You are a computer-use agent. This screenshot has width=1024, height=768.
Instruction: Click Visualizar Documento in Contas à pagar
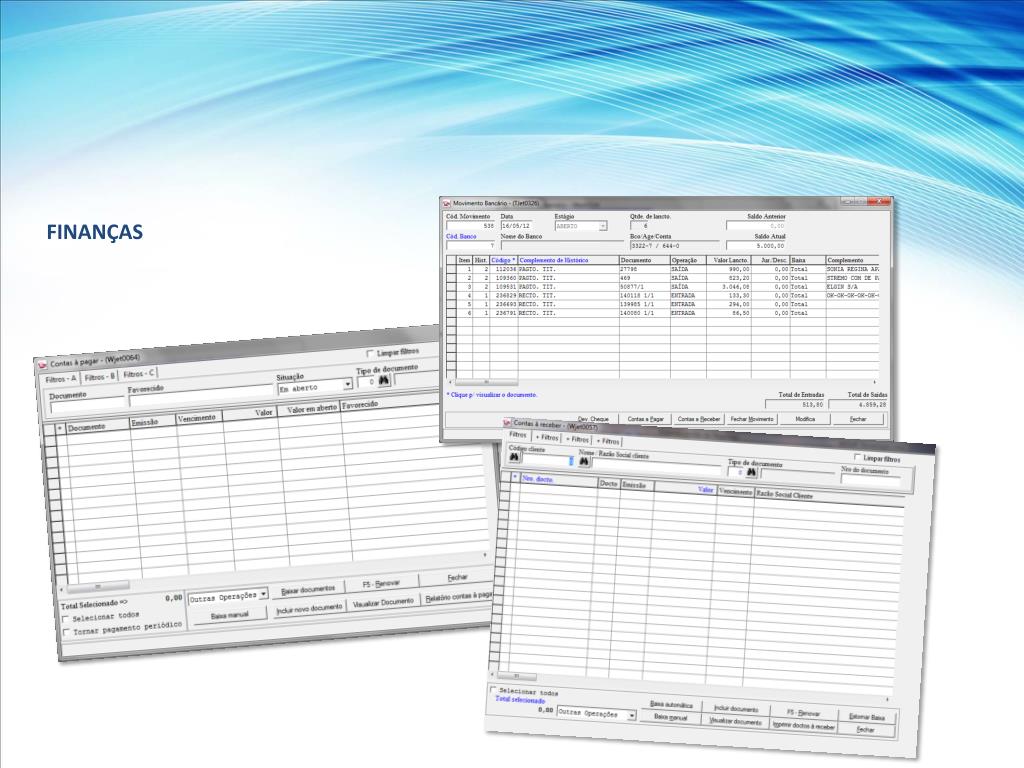383,601
